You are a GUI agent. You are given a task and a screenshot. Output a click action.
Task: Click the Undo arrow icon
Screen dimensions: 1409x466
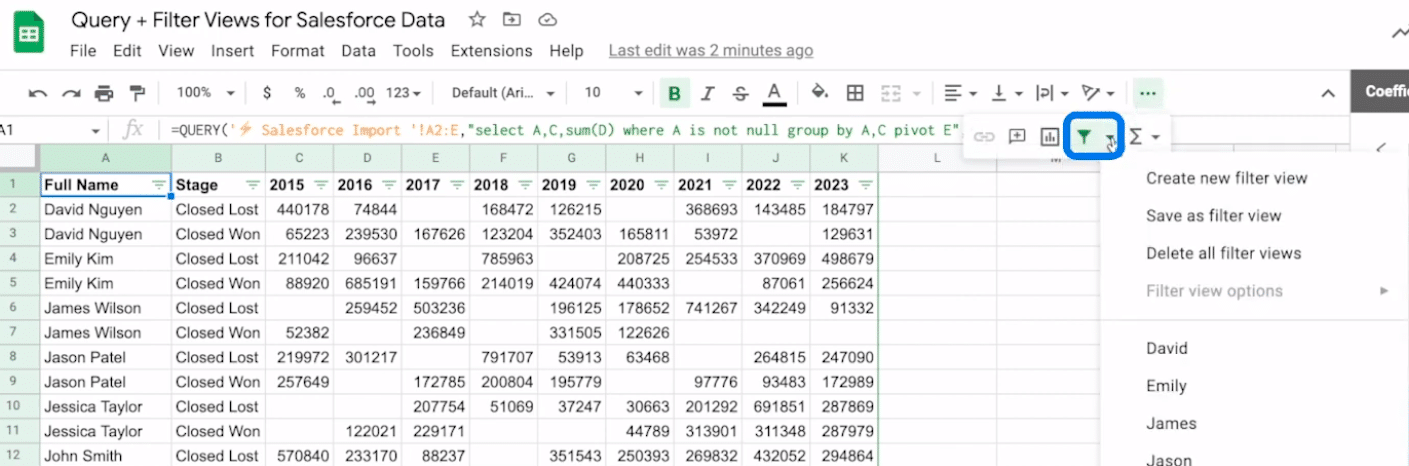coord(38,93)
